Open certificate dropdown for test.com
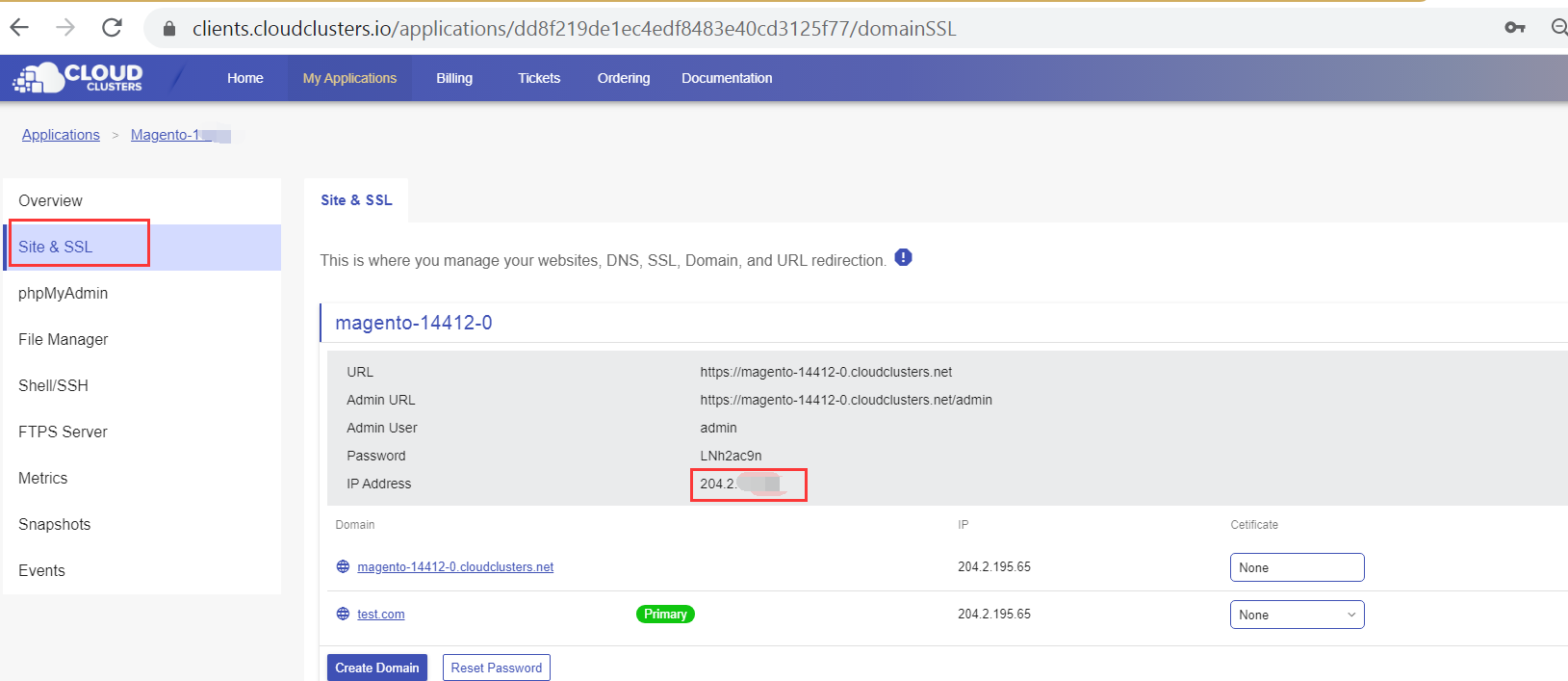 [1297, 615]
